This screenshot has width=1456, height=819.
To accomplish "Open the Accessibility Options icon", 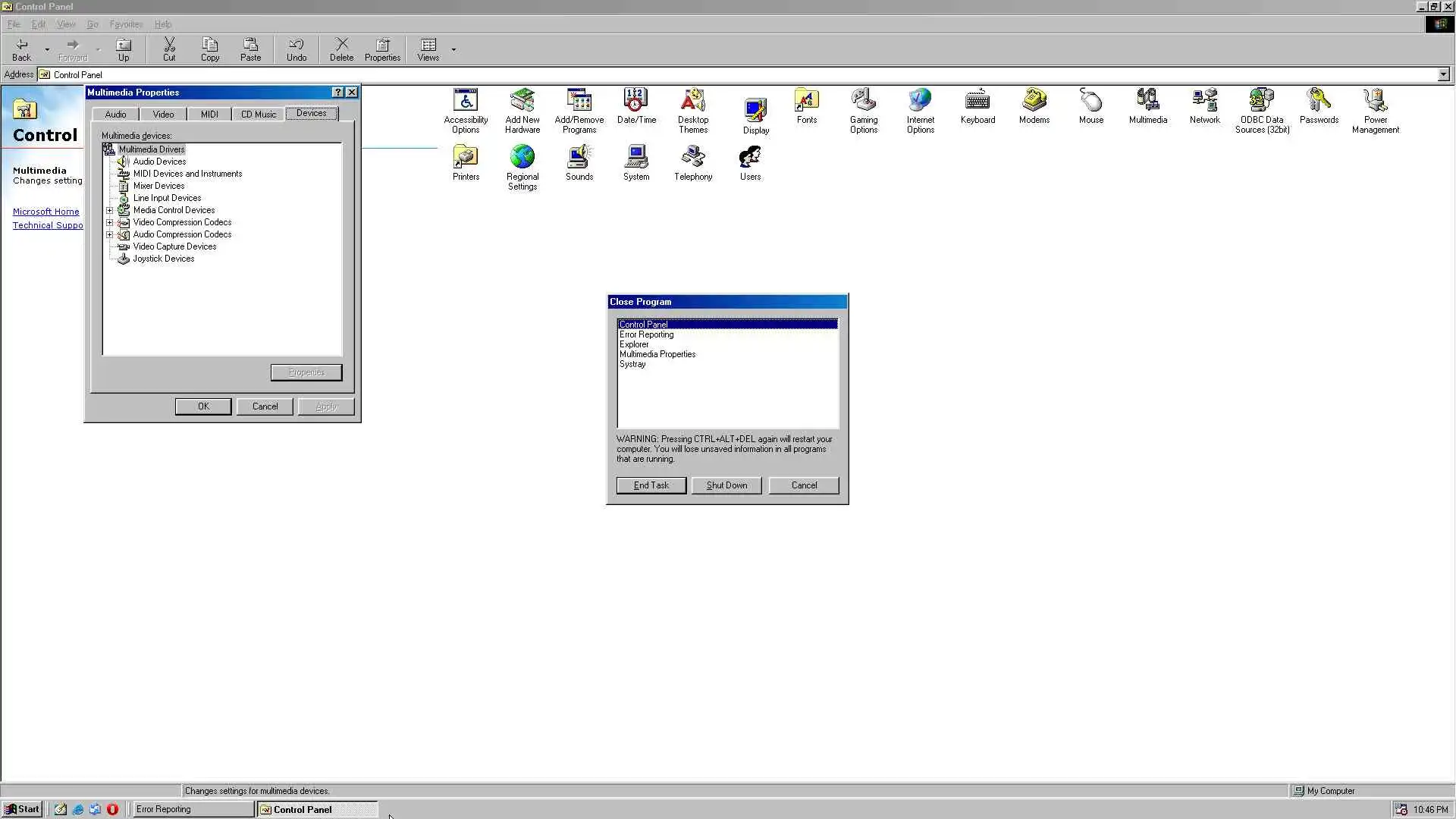I will pos(466,101).
